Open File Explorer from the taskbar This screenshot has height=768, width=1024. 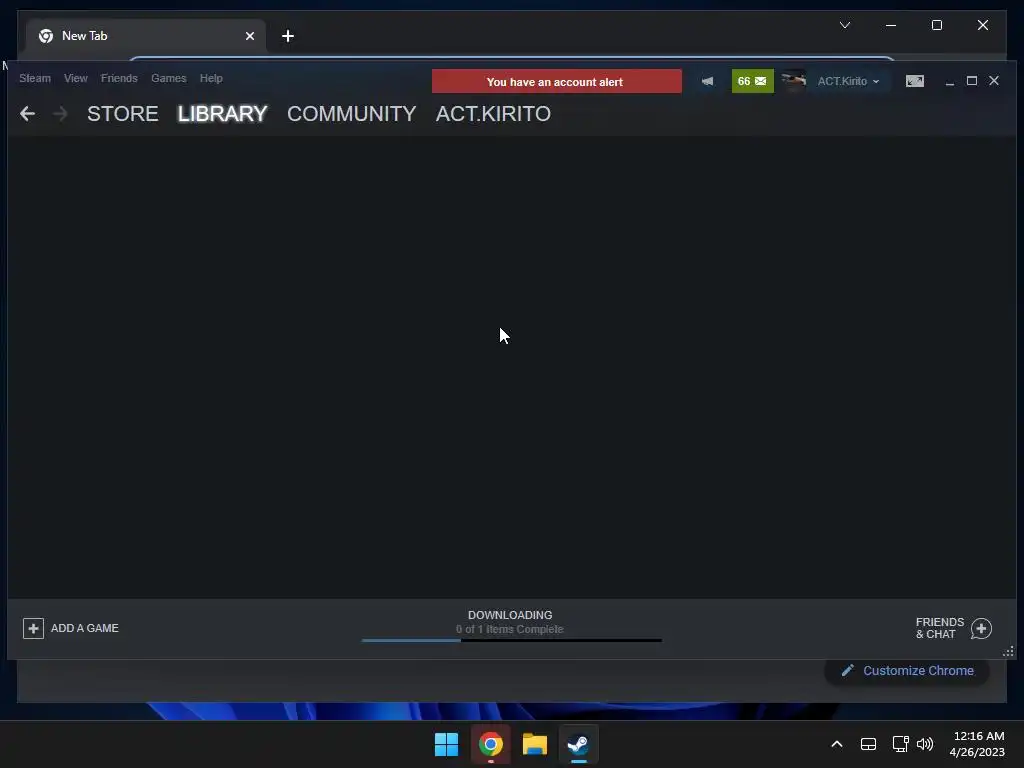click(x=535, y=744)
